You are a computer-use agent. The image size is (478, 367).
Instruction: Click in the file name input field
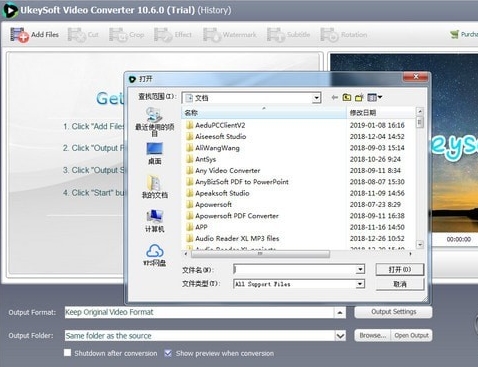(x=295, y=269)
